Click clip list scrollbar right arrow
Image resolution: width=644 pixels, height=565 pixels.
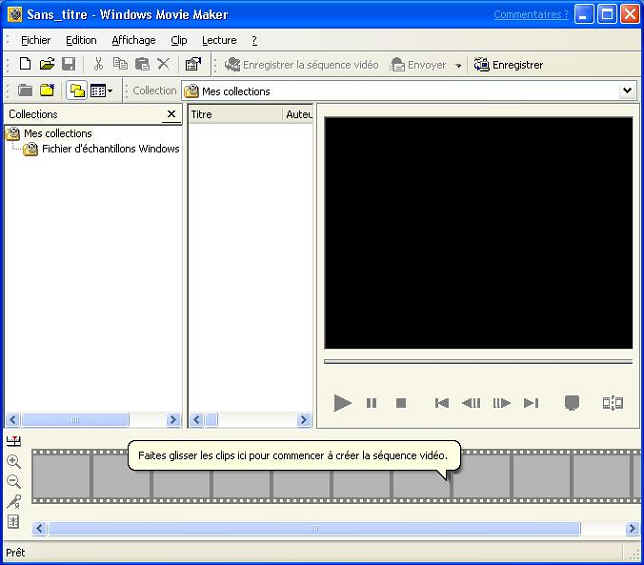click(x=304, y=420)
